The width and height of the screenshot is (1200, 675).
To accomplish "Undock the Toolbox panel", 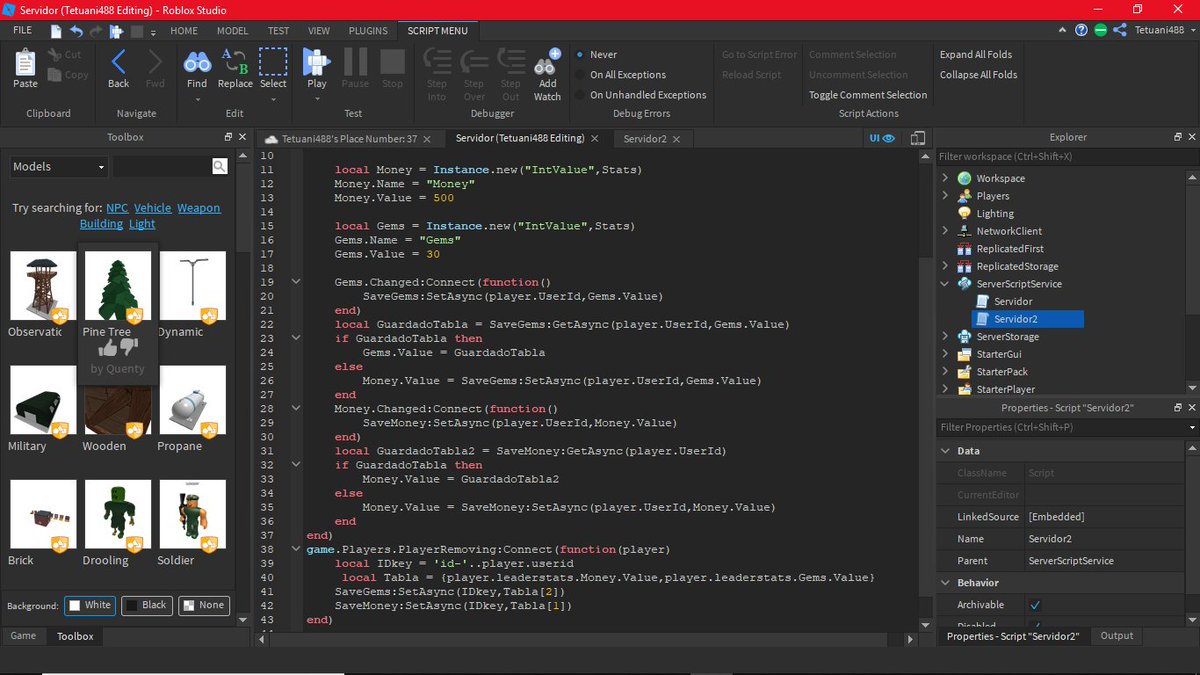I will pos(228,137).
